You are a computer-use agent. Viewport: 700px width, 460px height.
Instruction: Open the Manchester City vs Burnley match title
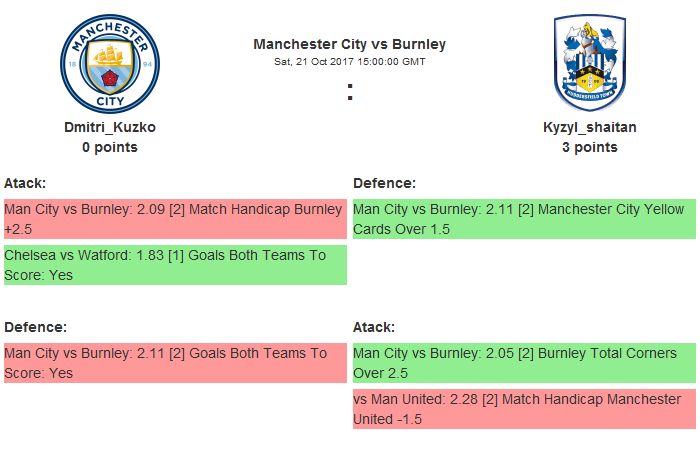pyautogui.click(x=349, y=44)
